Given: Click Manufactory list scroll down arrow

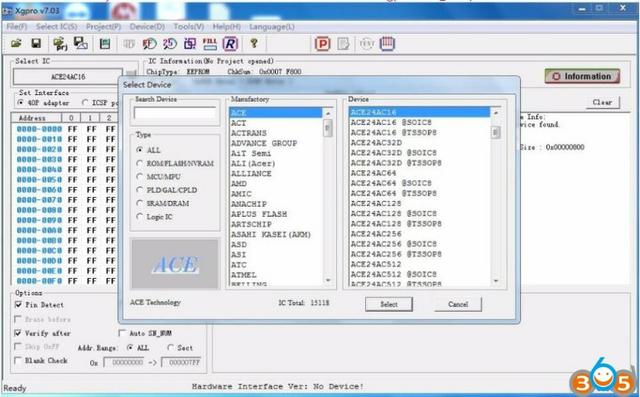Looking at the screenshot, I should pyautogui.click(x=328, y=280).
